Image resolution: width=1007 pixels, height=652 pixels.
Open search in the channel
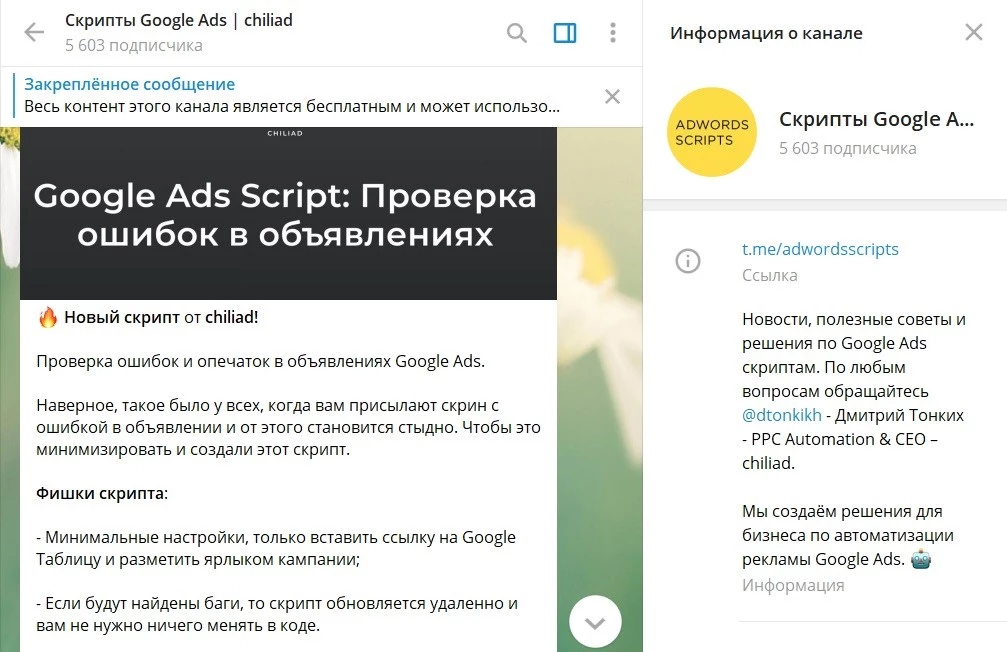tap(516, 32)
